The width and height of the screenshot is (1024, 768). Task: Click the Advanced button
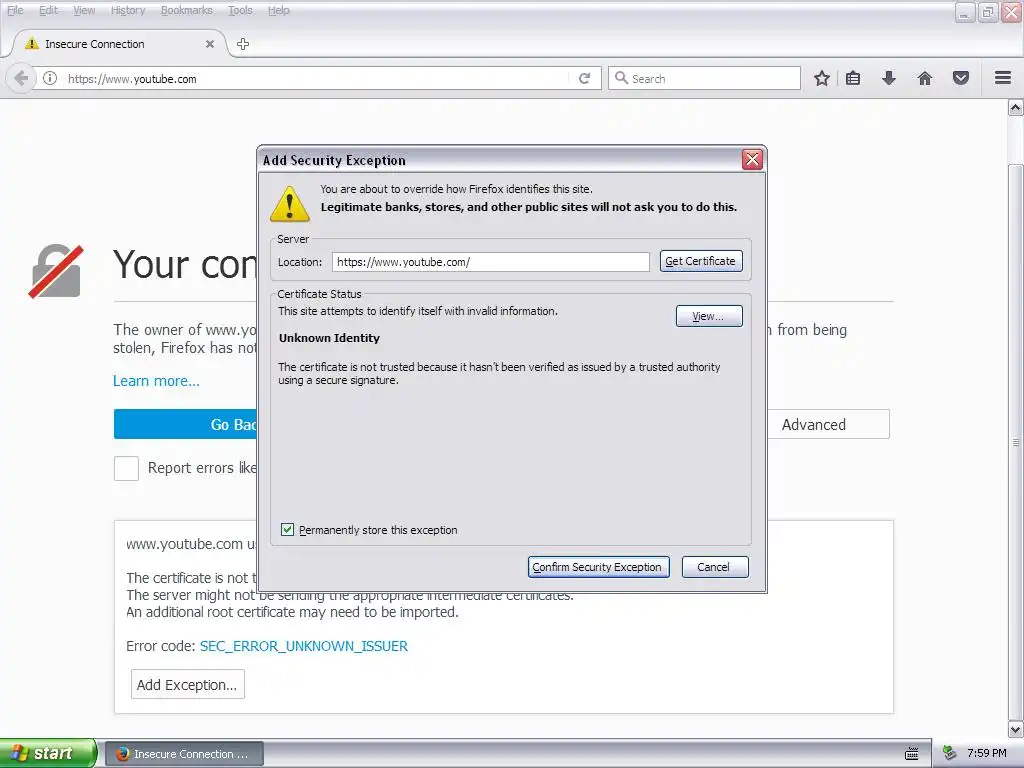click(x=827, y=424)
